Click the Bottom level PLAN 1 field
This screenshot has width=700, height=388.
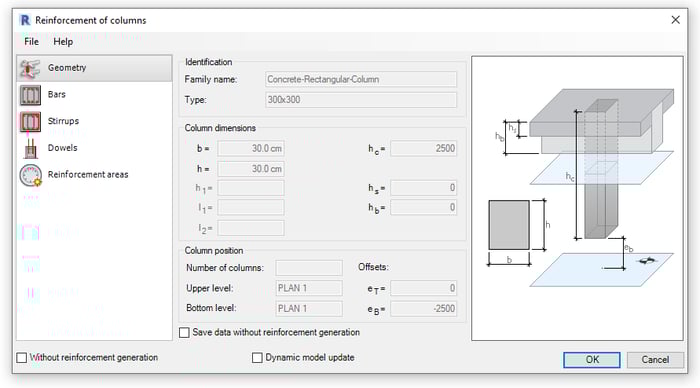click(x=309, y=309)
